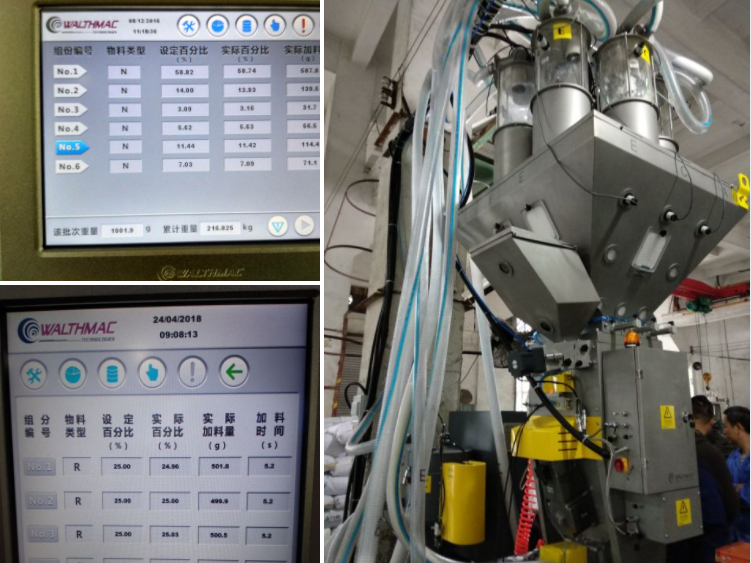Tap set percentage 5.62 field

tap(185, 128)
